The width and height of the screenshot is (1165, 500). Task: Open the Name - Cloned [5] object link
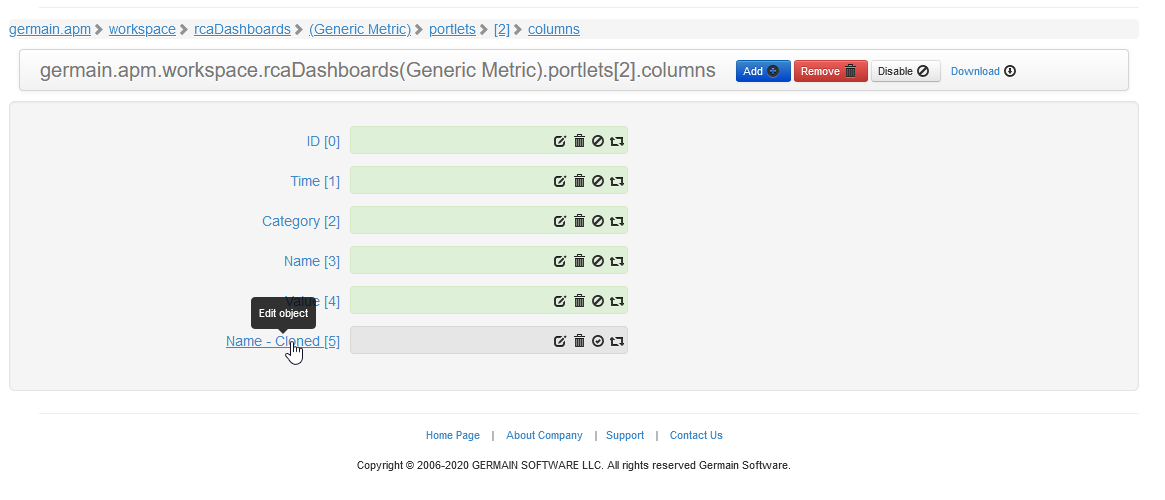282,341
